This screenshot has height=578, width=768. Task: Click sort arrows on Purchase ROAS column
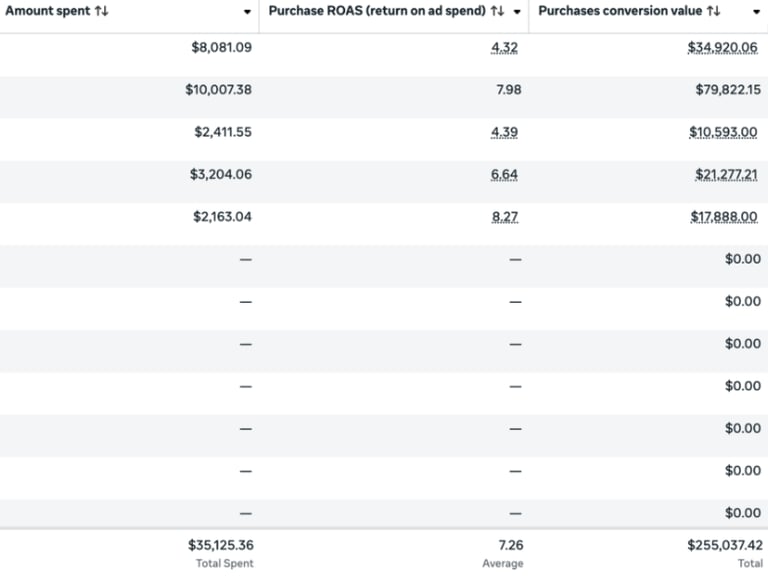(497, 11)
